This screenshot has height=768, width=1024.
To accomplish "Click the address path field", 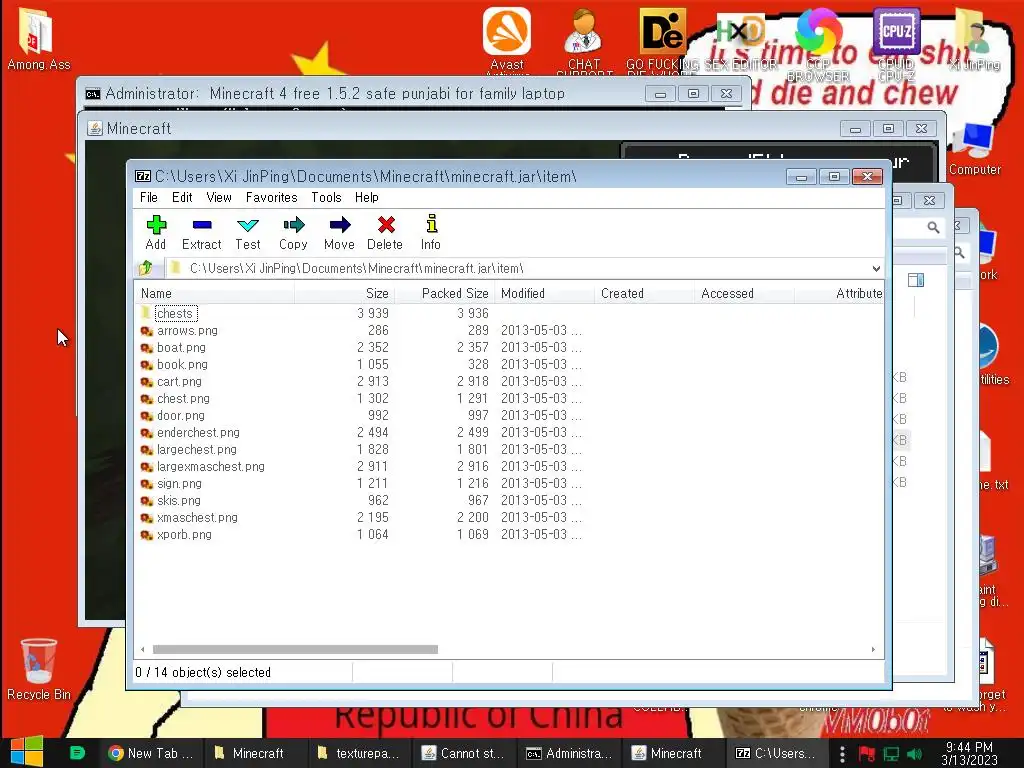I will coord(519,268).
